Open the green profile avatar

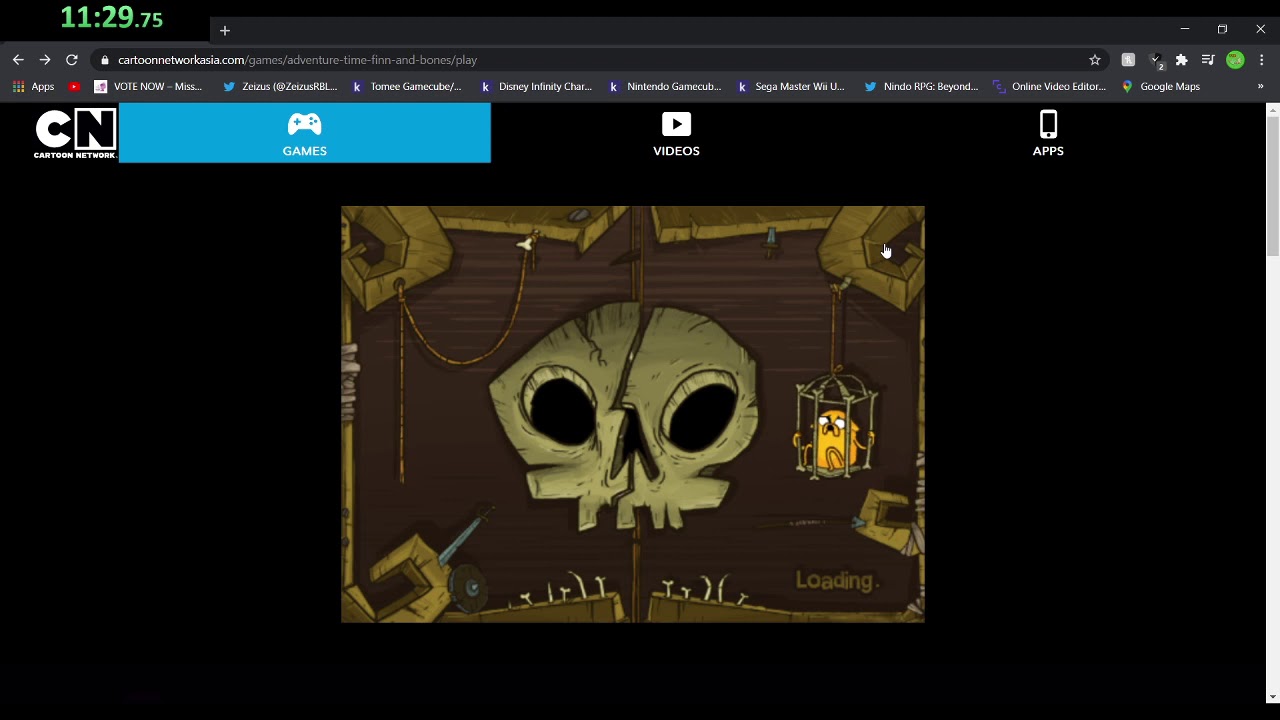tap(1235, 60)
